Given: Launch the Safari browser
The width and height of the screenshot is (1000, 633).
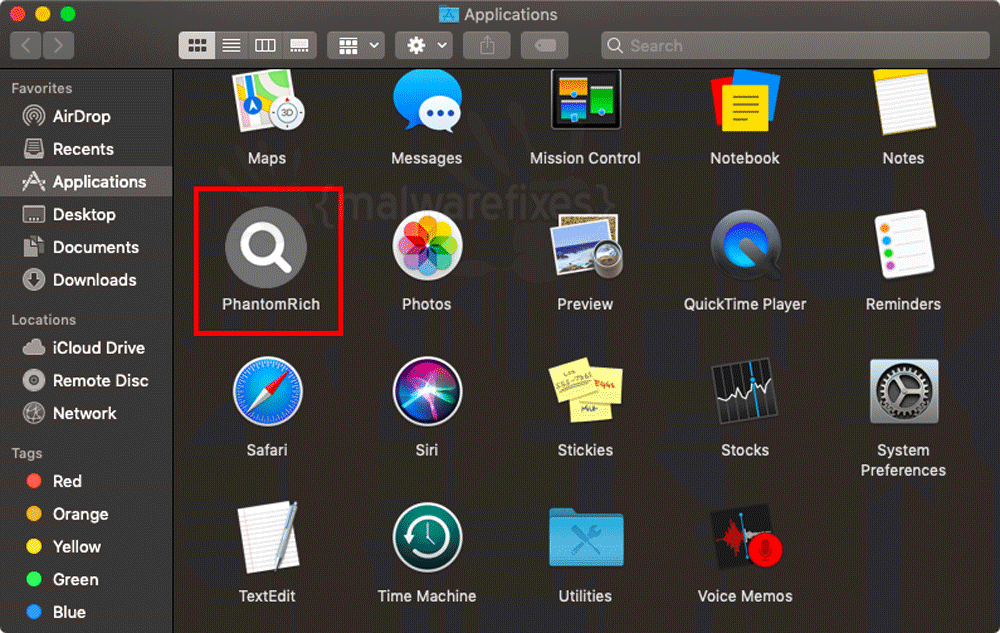Looking at the screenshot, I should [267, 391].
